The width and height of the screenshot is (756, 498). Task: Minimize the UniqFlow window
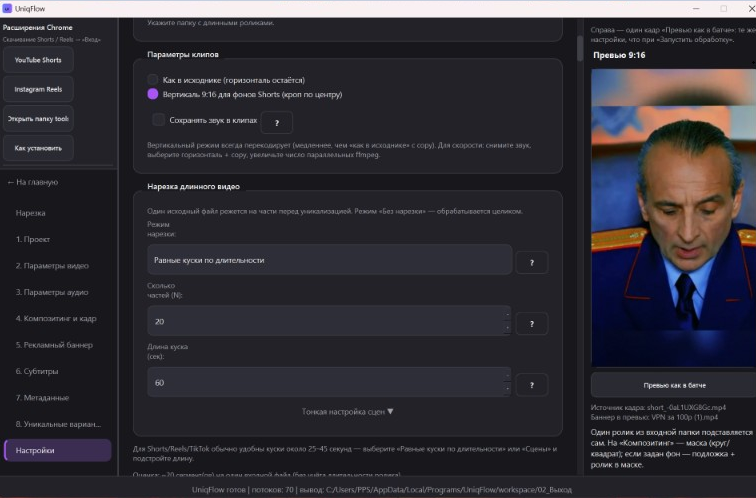pos(696,9)
